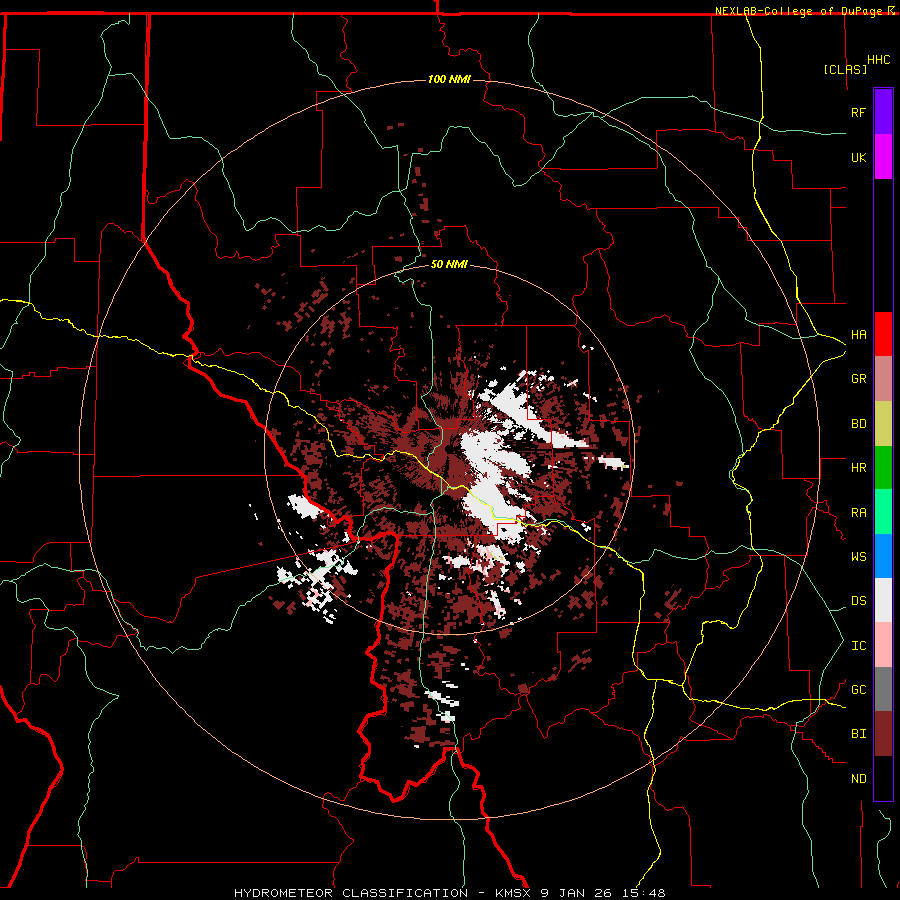The image size is (900, 900).
Task: Click the BI legend label
Action: tap(858, 734)
